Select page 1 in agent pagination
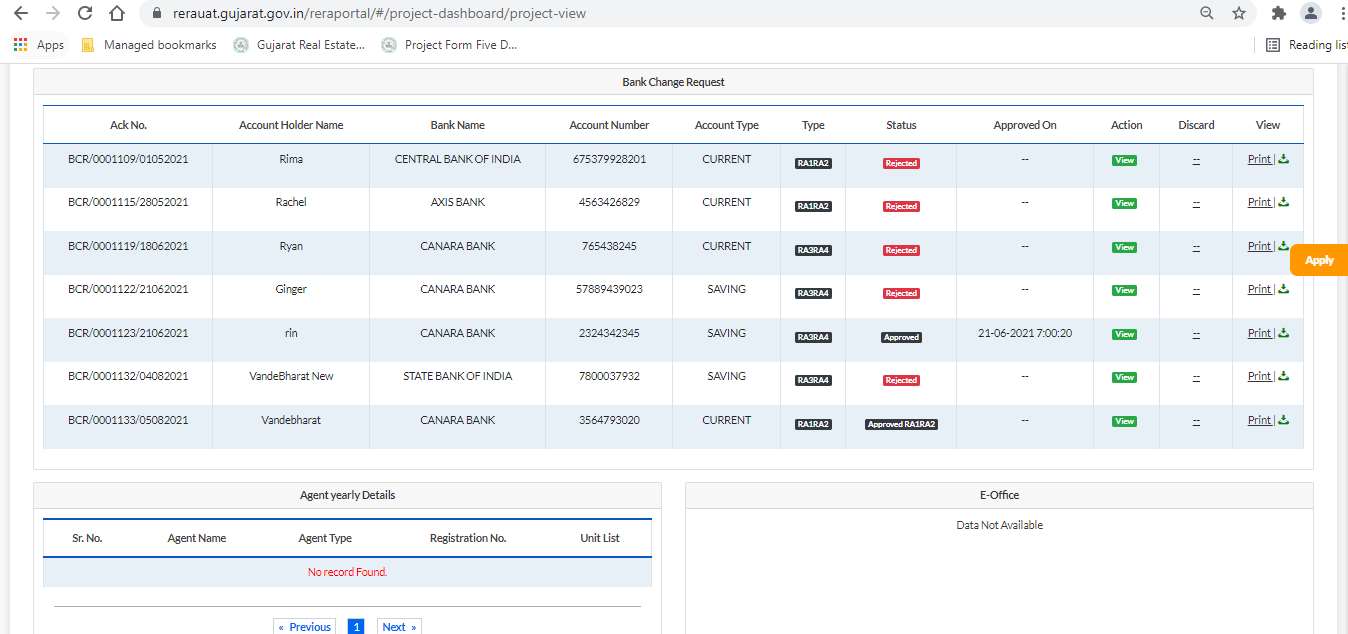The height and width of the screenshot is (634, 1348). 356,627
